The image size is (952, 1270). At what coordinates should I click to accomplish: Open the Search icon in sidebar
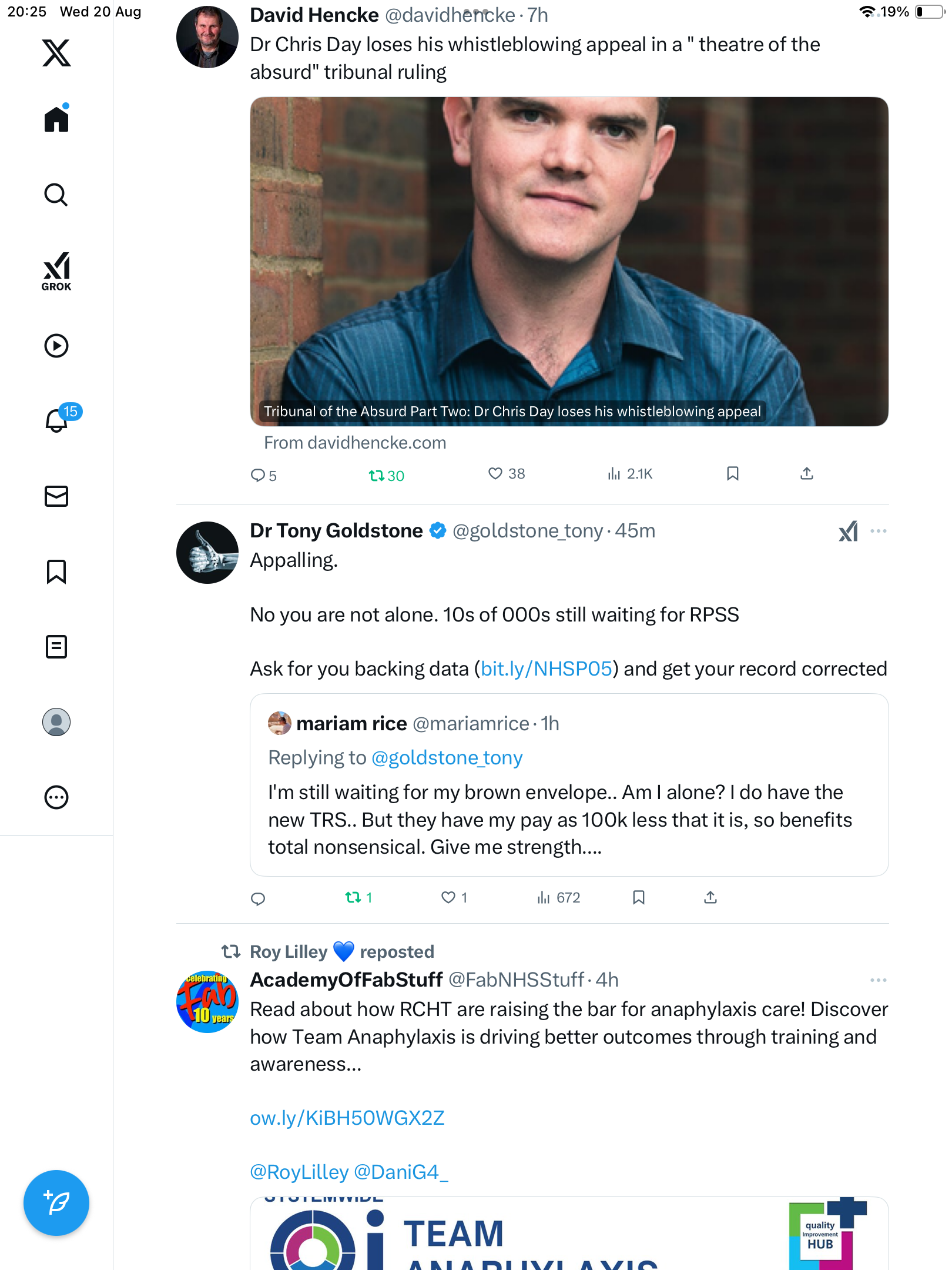56,195
